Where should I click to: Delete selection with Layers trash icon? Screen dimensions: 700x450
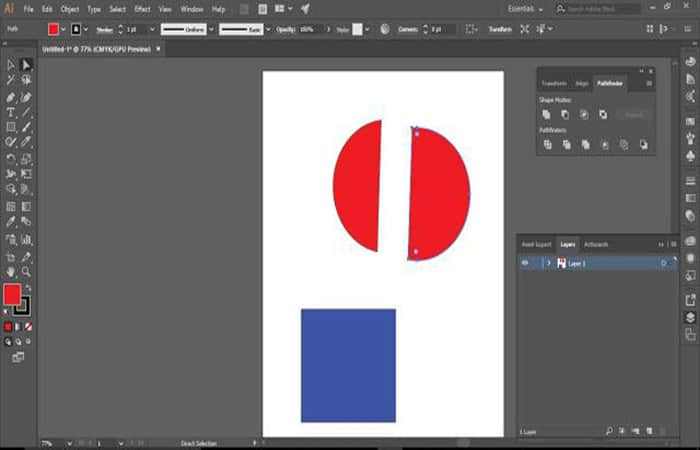663,431
